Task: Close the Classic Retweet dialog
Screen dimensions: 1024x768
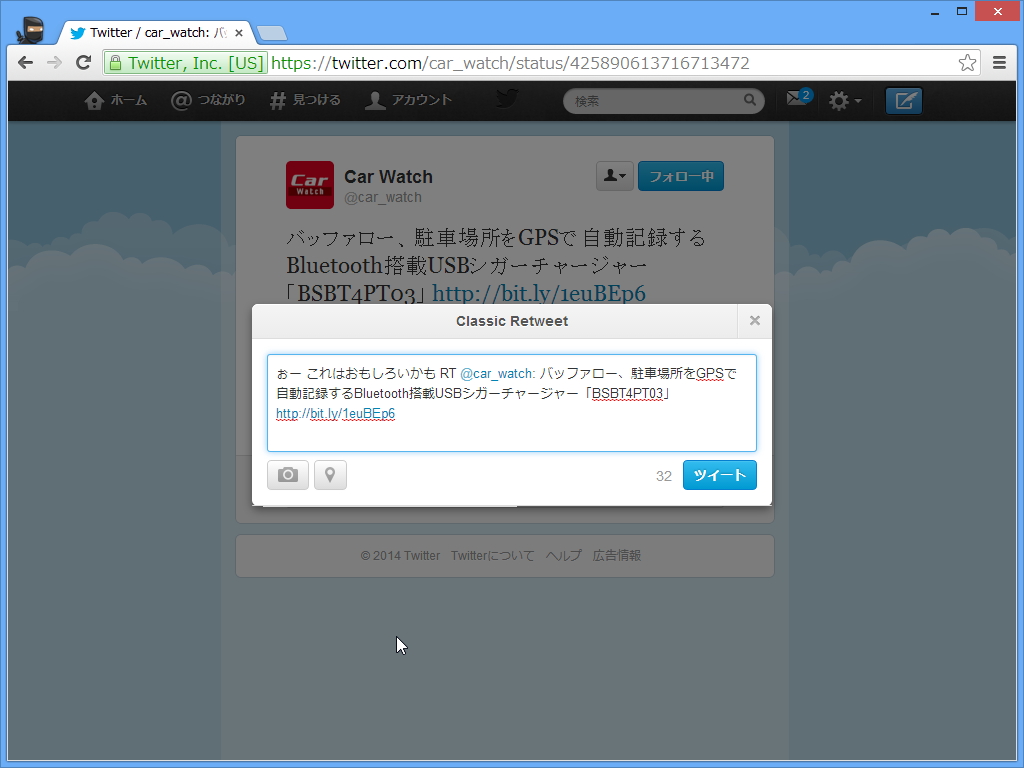Action: click(754, 320)
